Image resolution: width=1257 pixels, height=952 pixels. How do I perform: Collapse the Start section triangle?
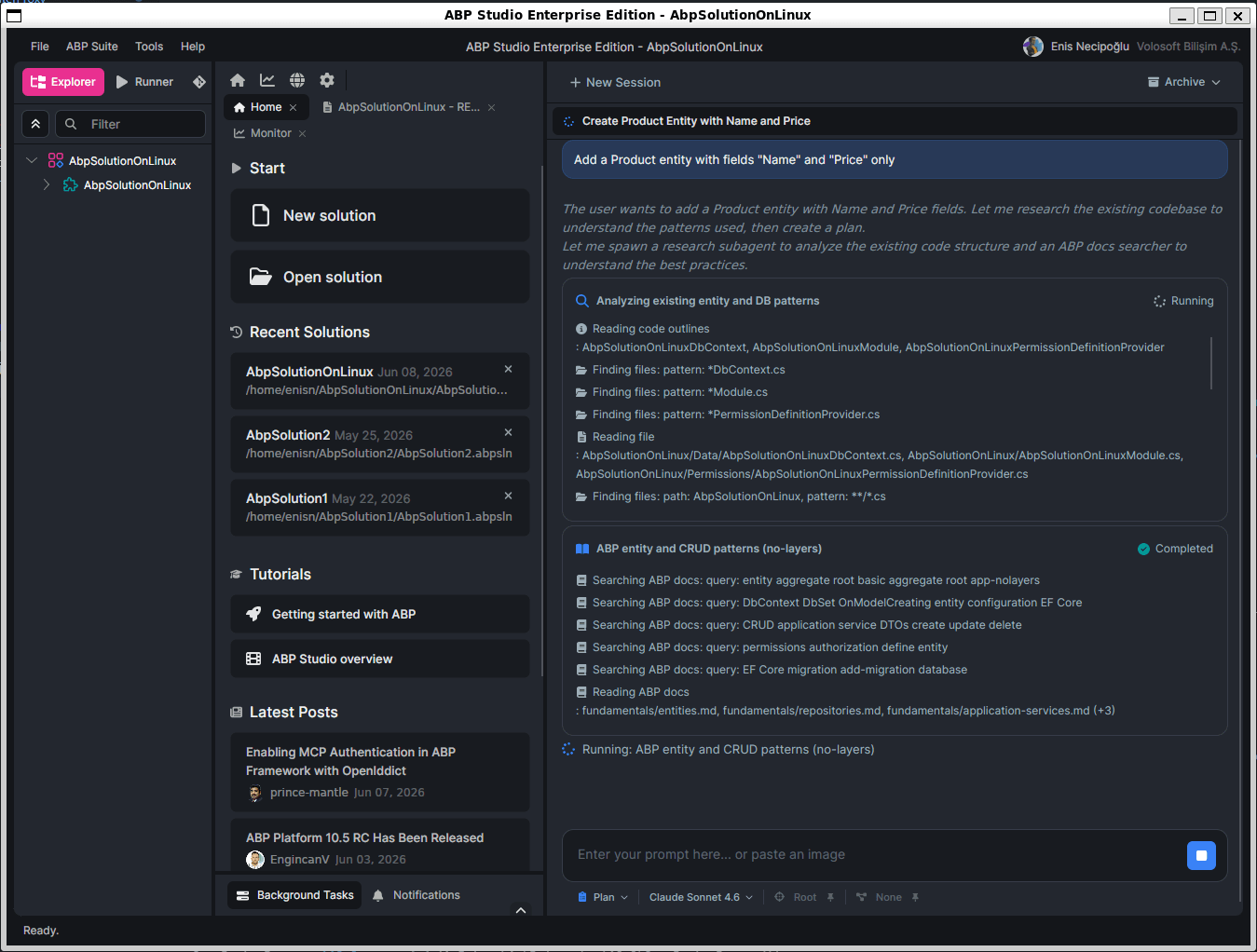[236, 169]
